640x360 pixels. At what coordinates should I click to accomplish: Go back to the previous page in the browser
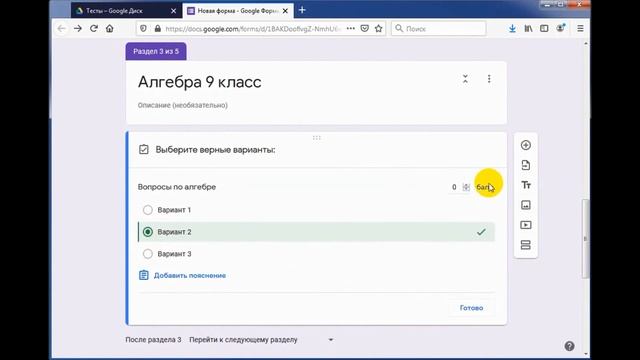pyautogui.click(x=62, y=29)
